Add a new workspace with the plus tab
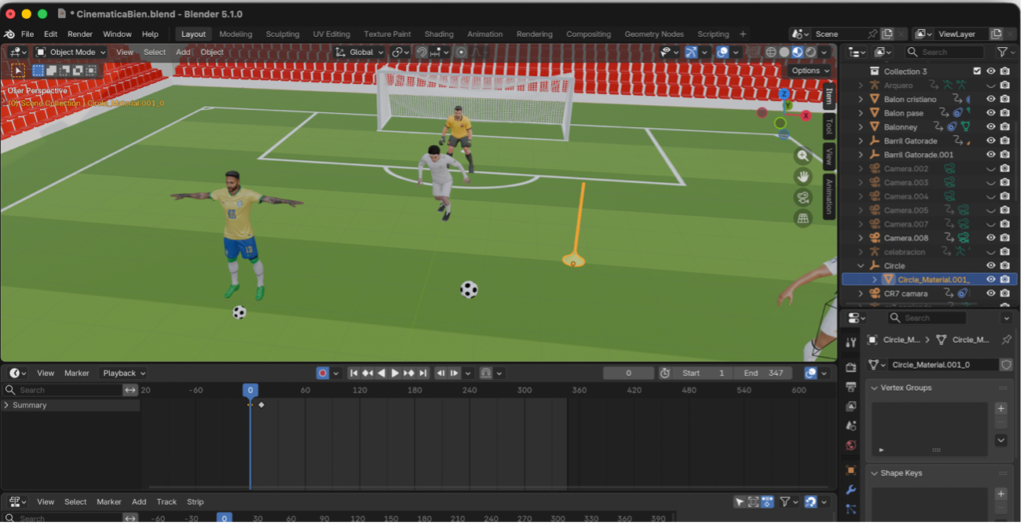 pos(744,34)
